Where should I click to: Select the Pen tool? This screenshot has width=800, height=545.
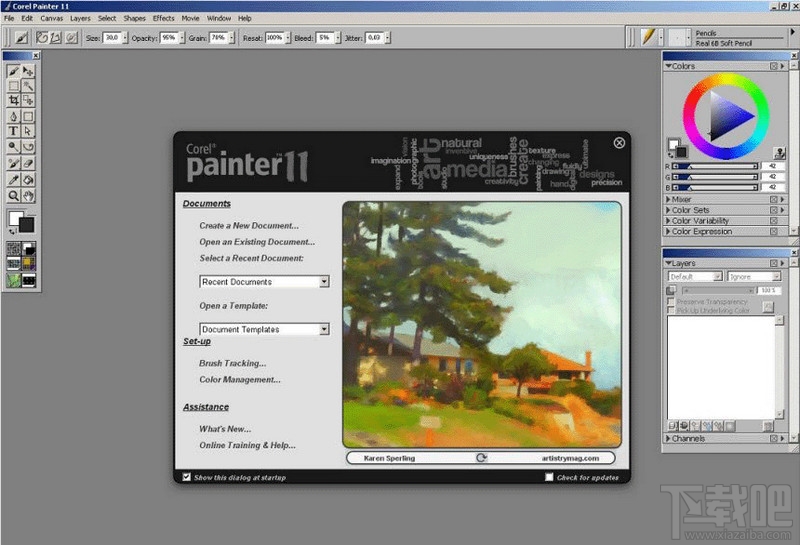[14, 116]
